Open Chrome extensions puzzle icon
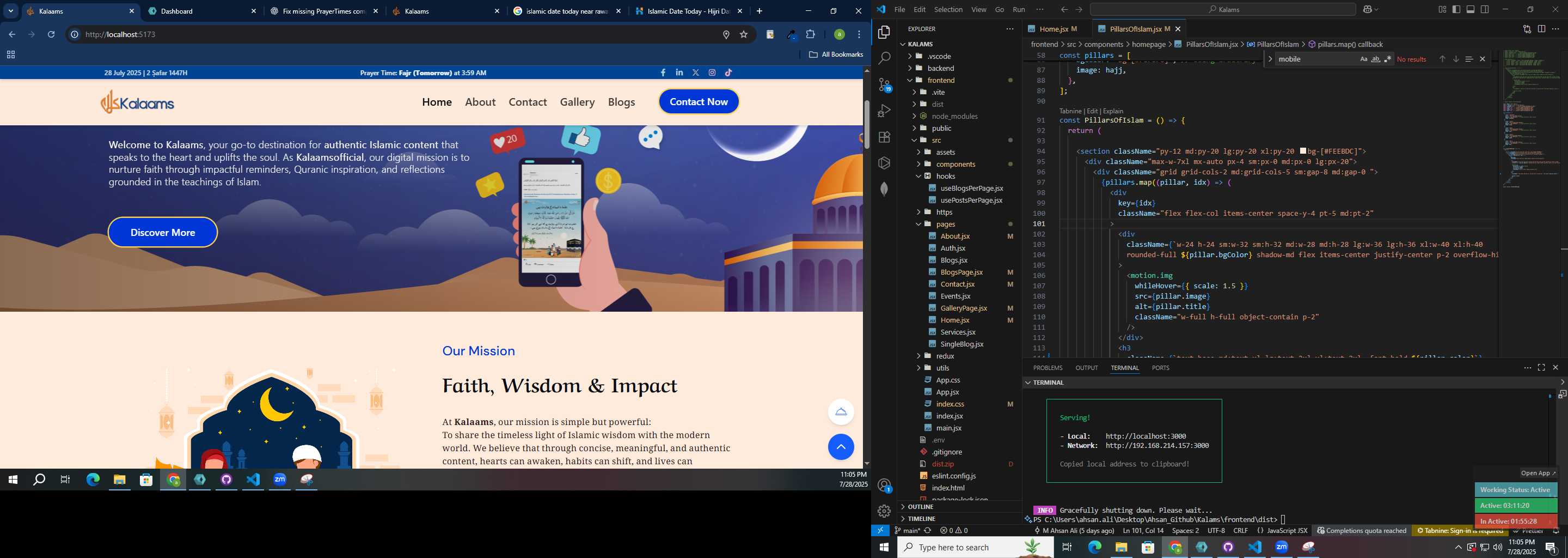The image size is (1568, 558). click(811, 35)
